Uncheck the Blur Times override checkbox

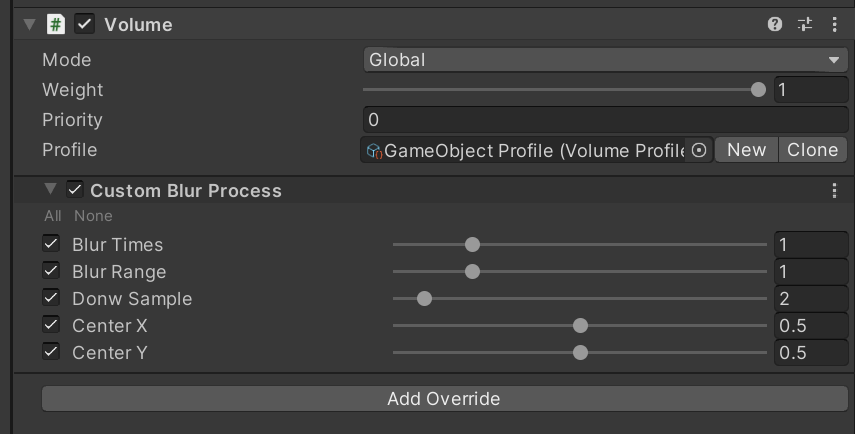pyautogui.click(x=51, y=243)
